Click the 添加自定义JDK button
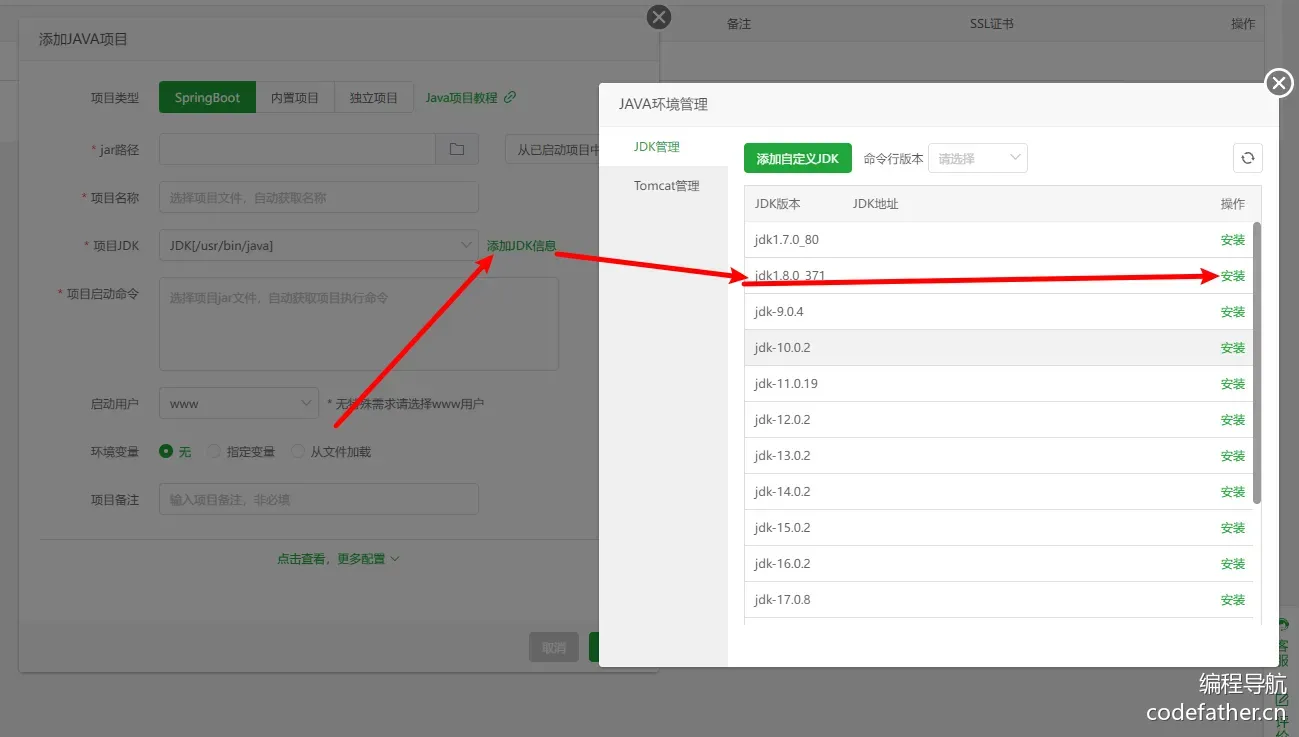Image resolution: width=1299 pixels, height=737 pixels. pos(797,159)
